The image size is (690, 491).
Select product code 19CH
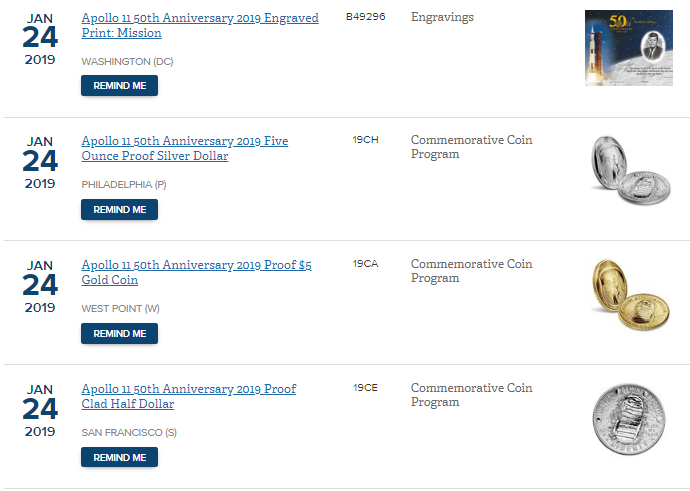point(365,140)
